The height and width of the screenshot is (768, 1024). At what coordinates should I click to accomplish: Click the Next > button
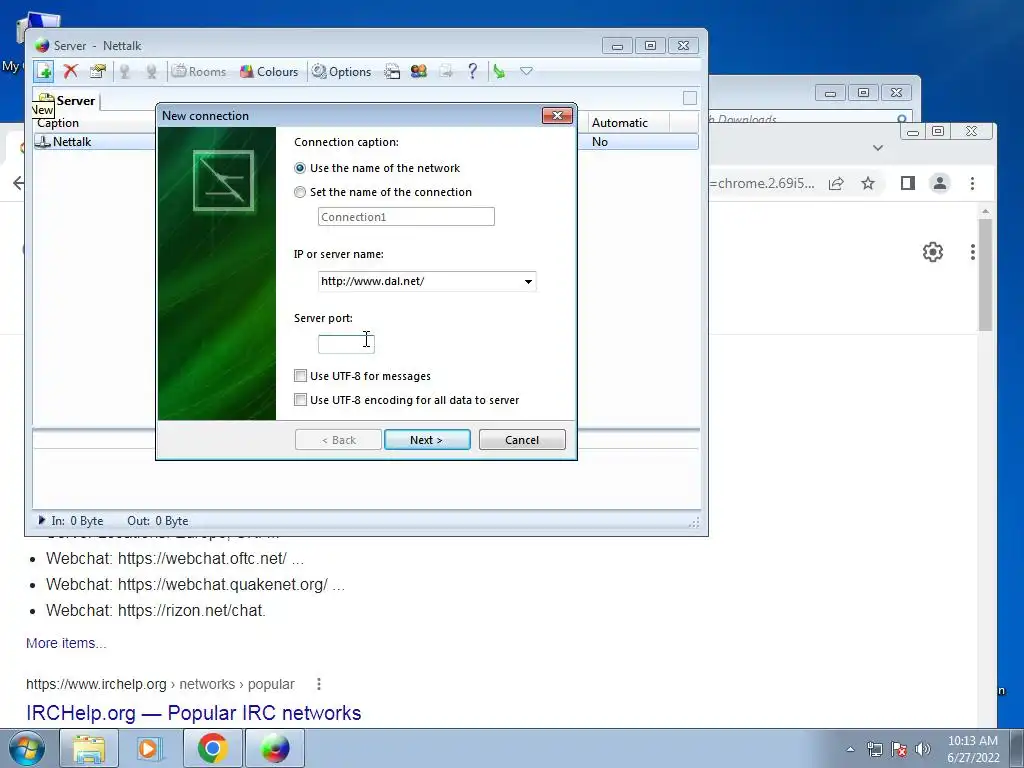coord(427,440)
